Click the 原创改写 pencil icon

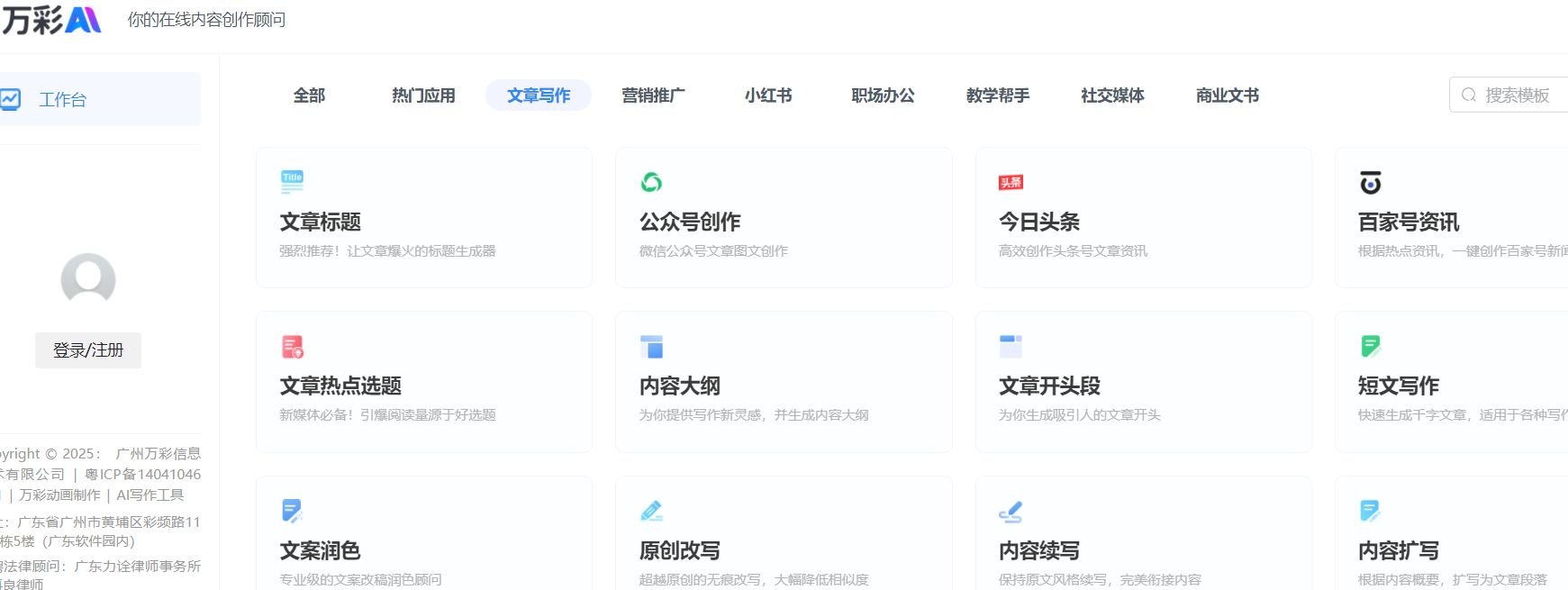(651, 511)
